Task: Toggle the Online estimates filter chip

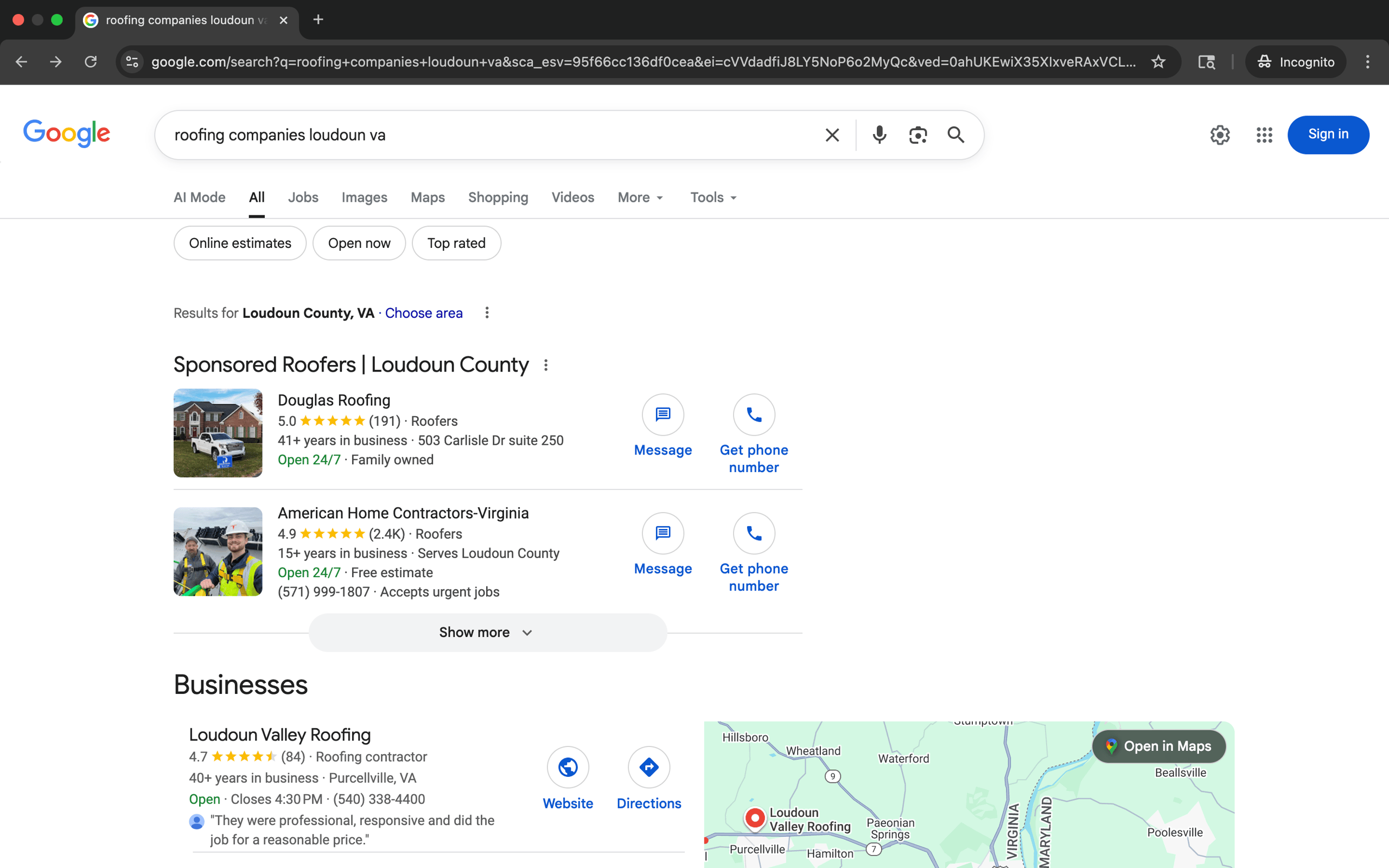Action: coord(240,244)
